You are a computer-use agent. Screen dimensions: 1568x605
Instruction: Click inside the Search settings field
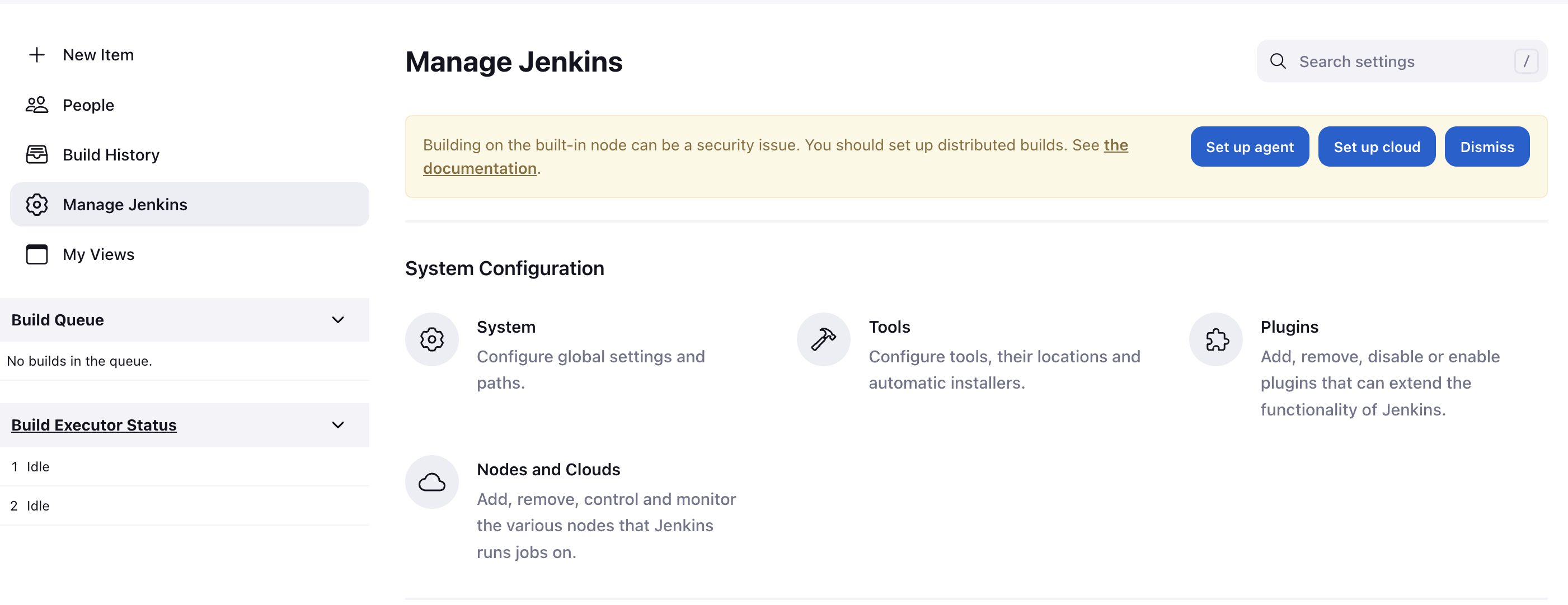point(1369,61)
